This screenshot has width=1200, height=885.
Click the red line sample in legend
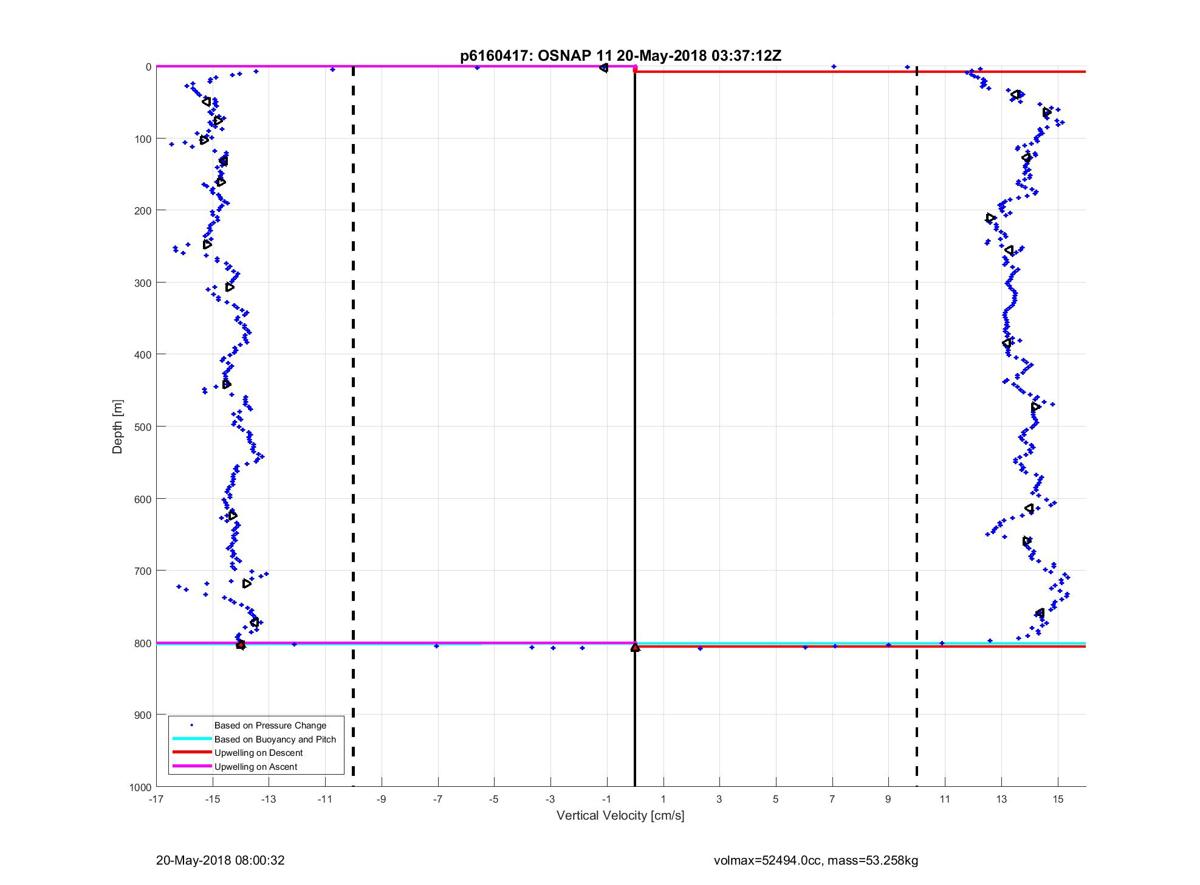coord(192,752)
